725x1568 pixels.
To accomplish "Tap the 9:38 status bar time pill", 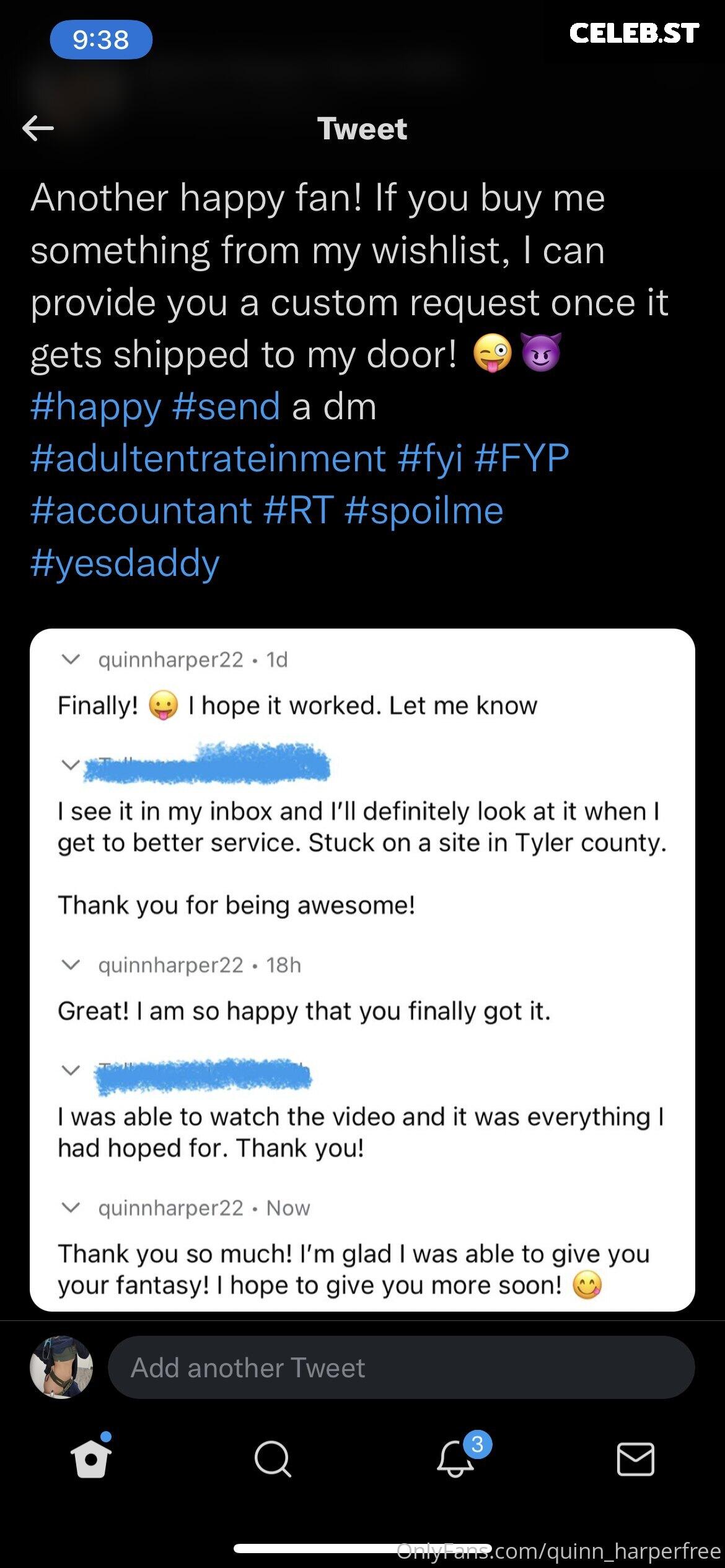I will 101,40.
